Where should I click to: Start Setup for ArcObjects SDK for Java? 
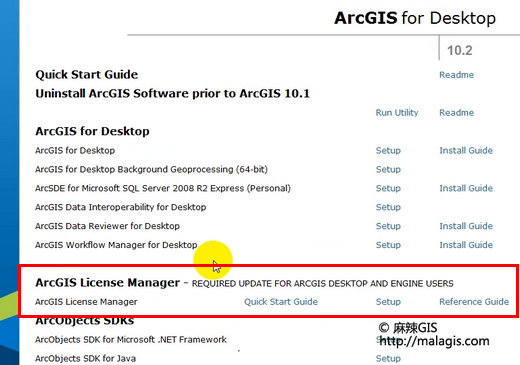(x=388, y=359)
